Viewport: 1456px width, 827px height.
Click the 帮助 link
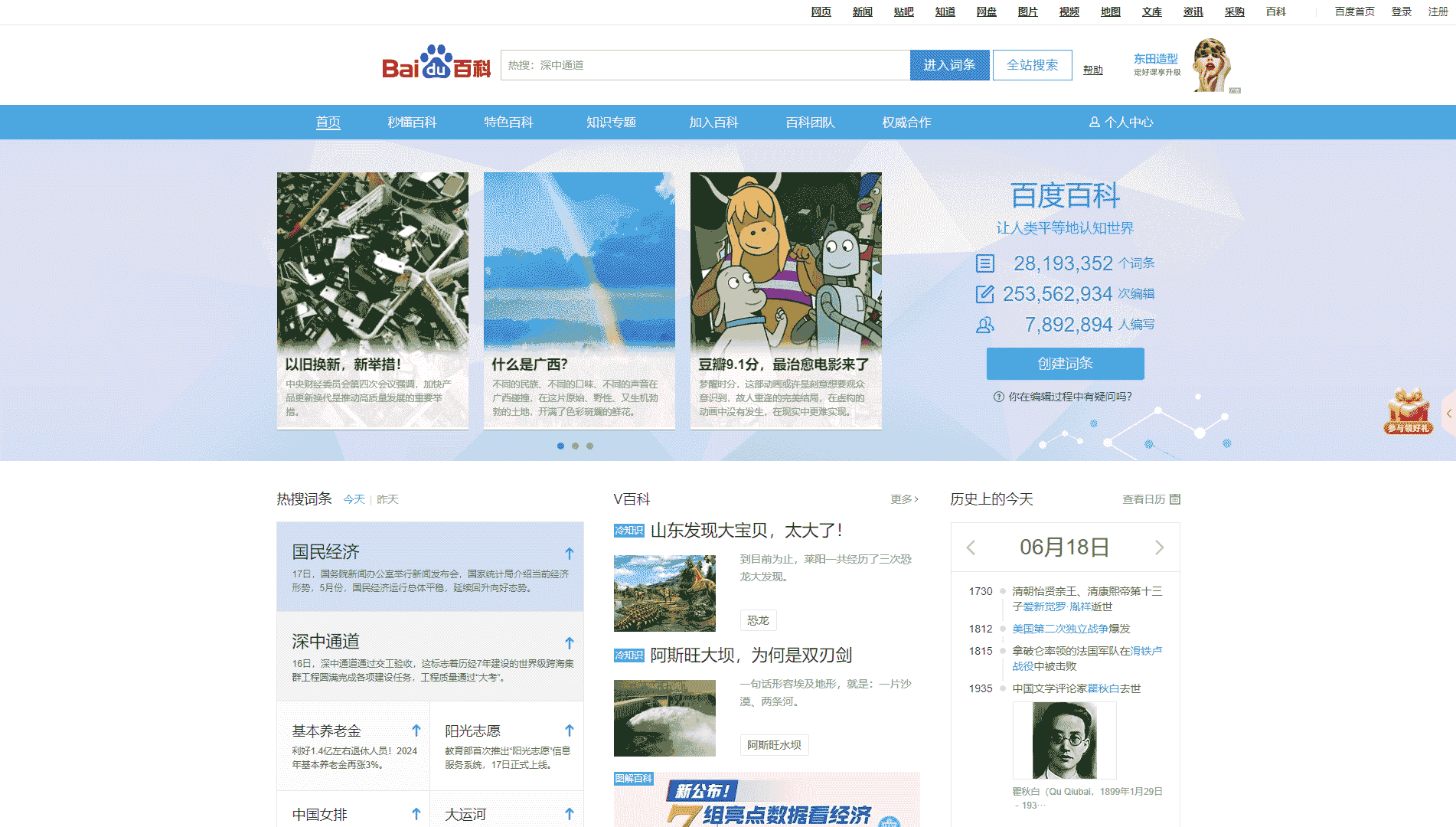click(1092, 70)
